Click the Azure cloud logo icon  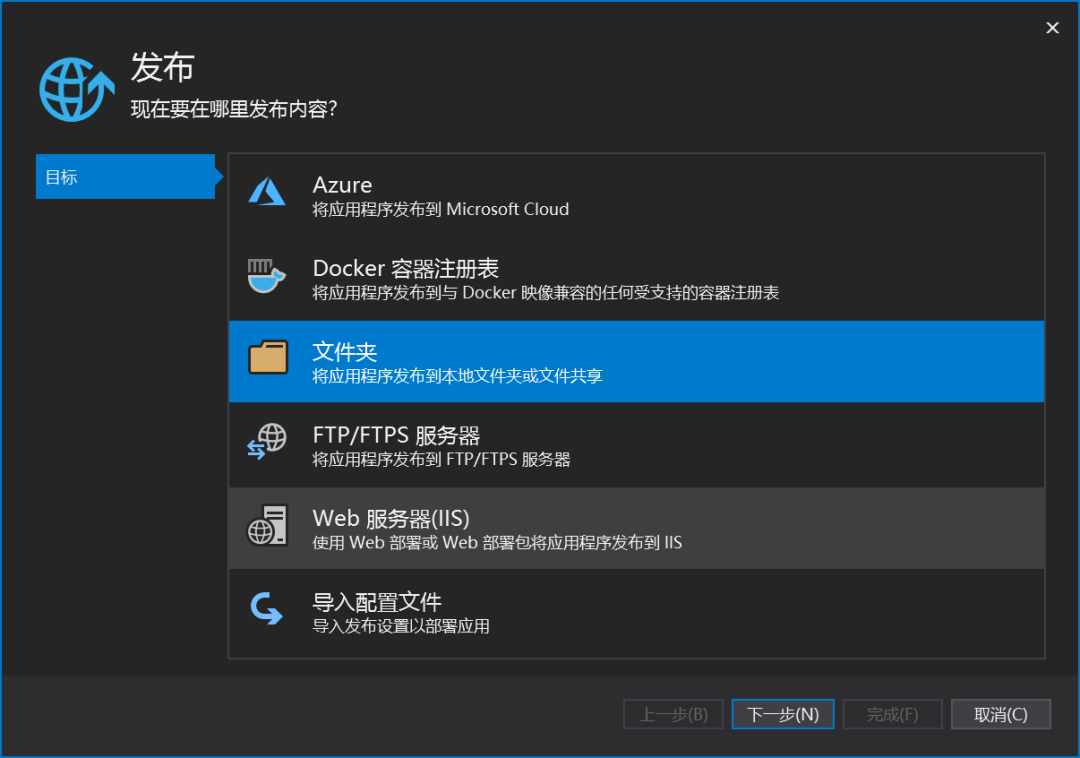267,192
